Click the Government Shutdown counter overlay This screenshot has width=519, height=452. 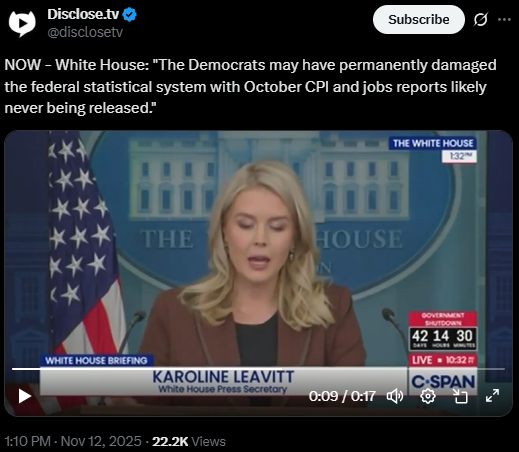pos(443,331)
